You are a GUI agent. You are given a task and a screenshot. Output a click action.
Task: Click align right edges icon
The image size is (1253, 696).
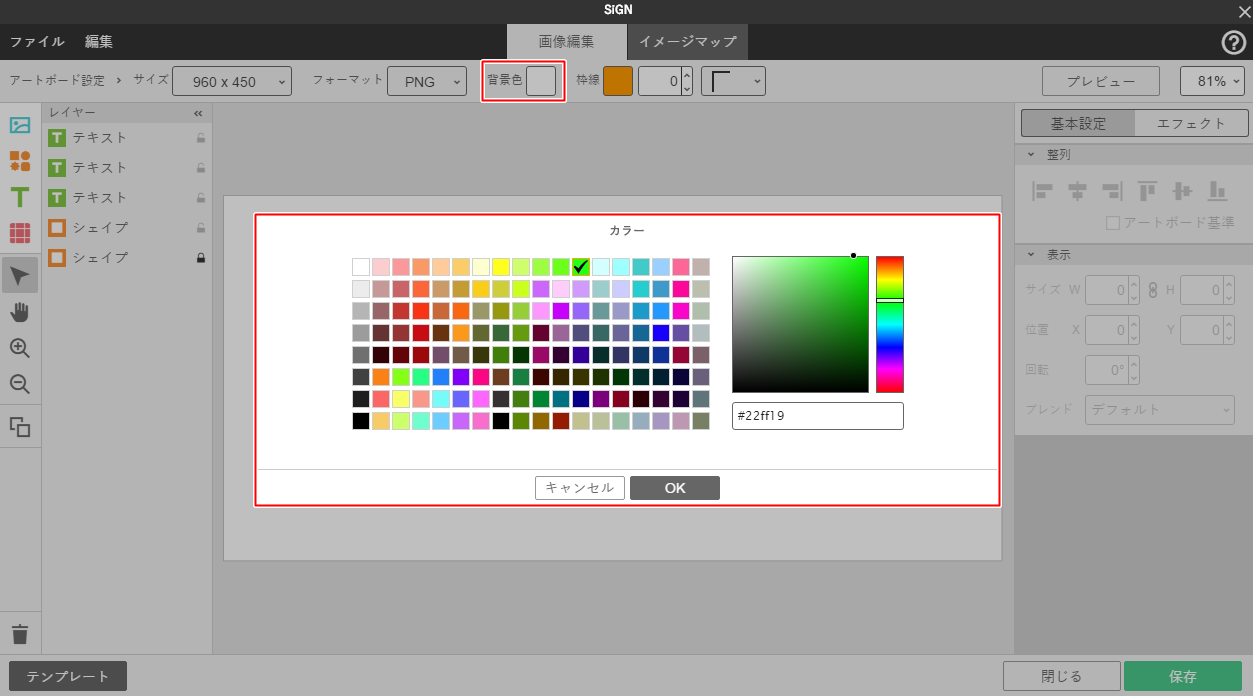pos(1112,190)
